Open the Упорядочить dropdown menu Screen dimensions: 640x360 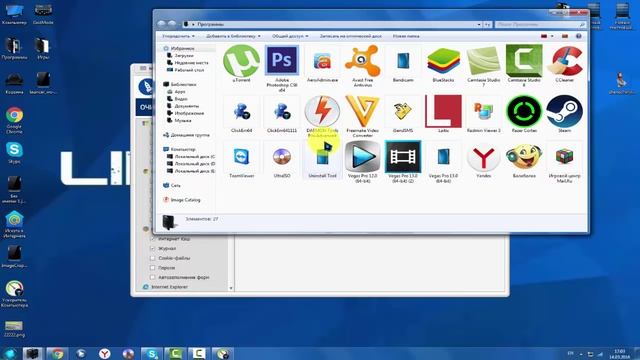tap(178, 36)
